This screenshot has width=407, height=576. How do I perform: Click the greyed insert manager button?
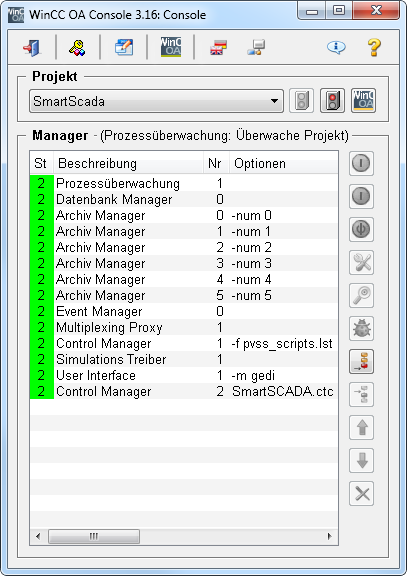361,395
